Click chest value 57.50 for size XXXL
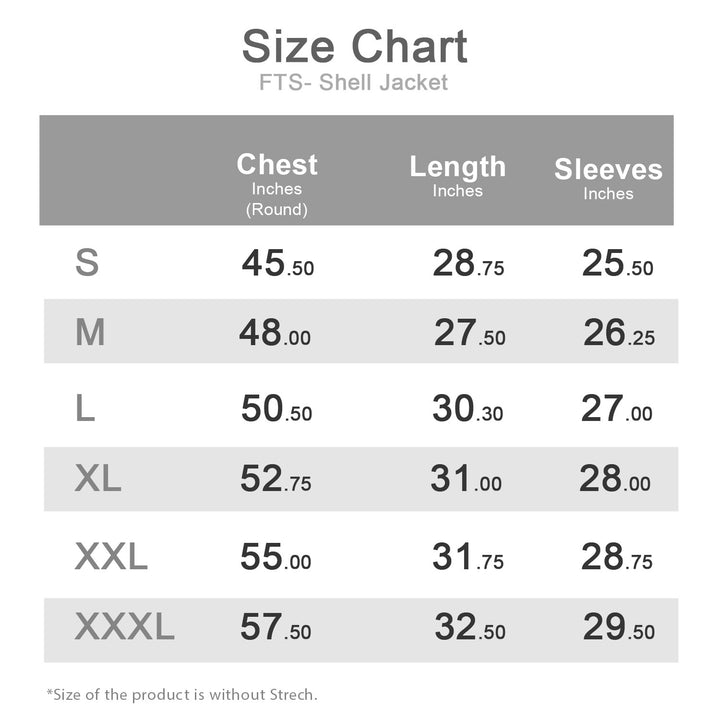 click(275, 629)
